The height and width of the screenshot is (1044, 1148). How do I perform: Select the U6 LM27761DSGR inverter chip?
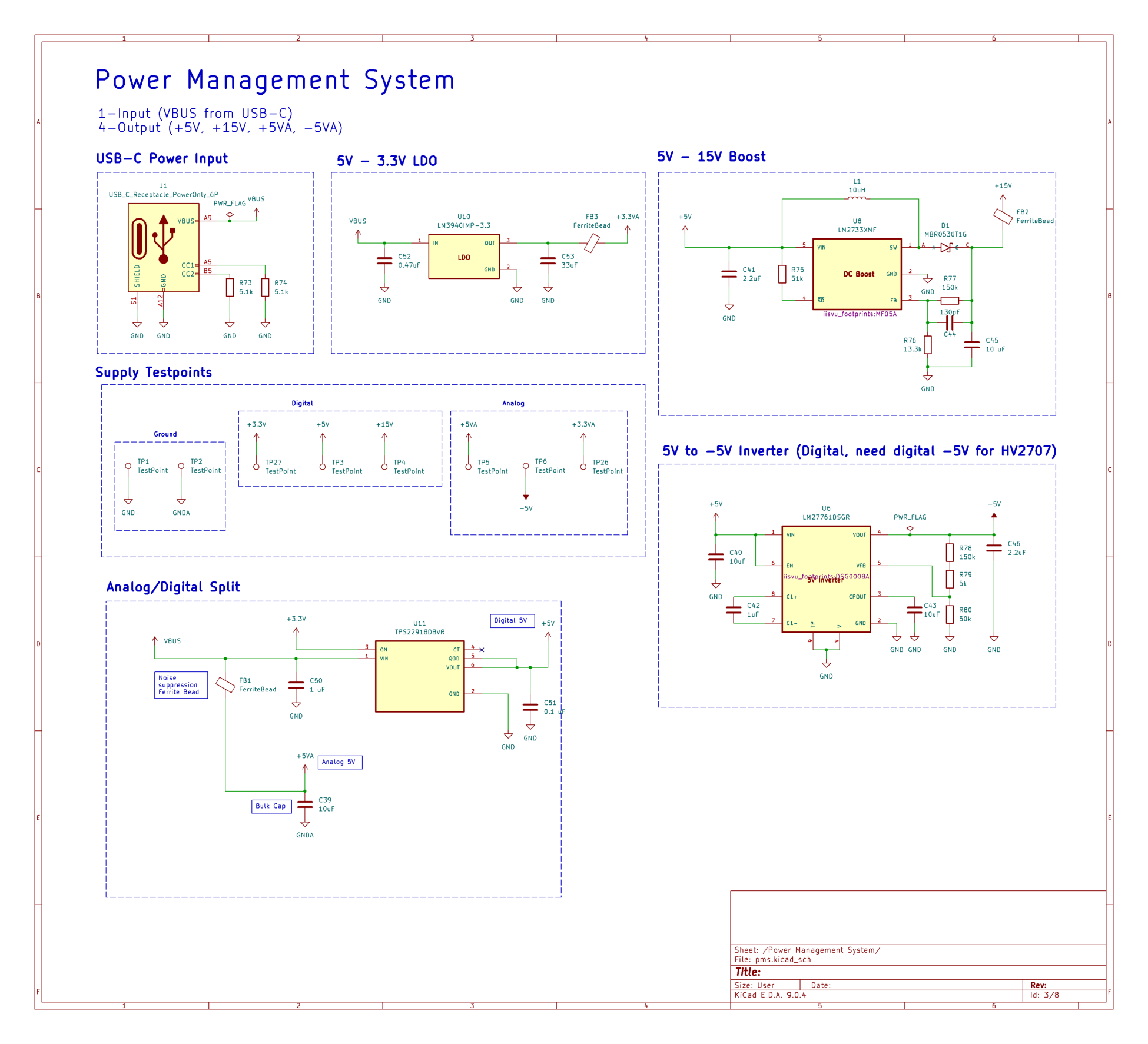(x=826, y=579)
